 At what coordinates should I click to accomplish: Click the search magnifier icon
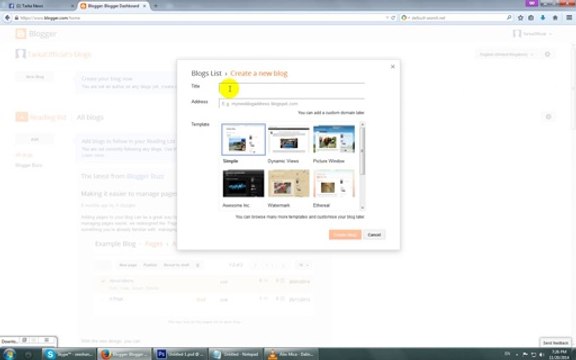tap(509, 18)
